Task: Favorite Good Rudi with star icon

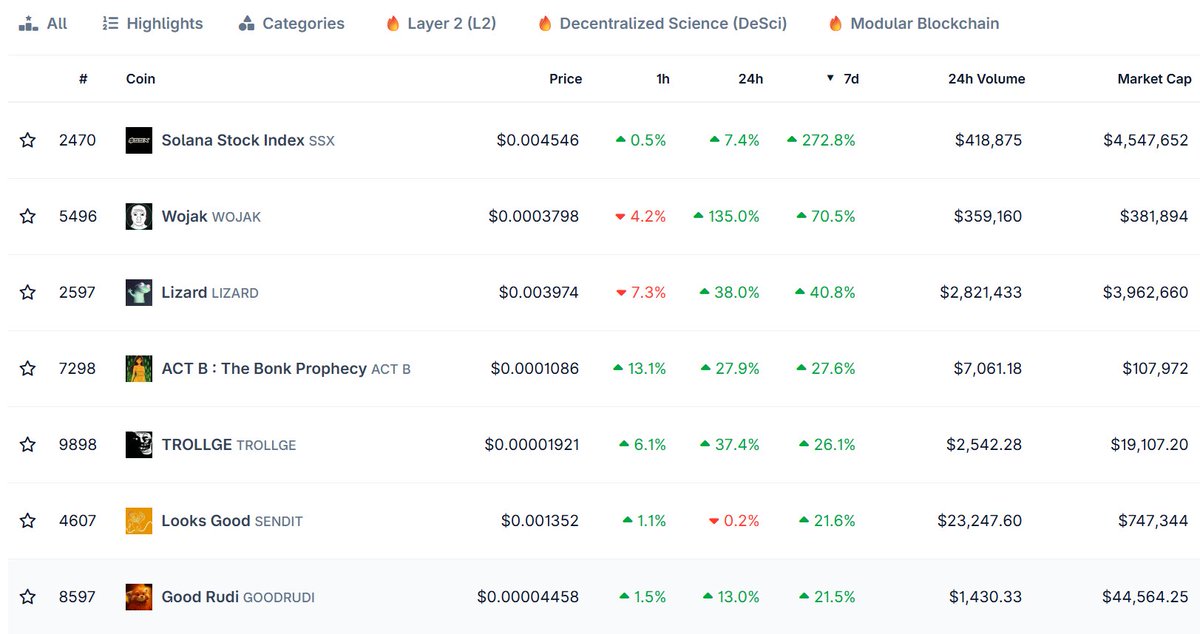Action: pyautogui.click(x=28, y=596)
